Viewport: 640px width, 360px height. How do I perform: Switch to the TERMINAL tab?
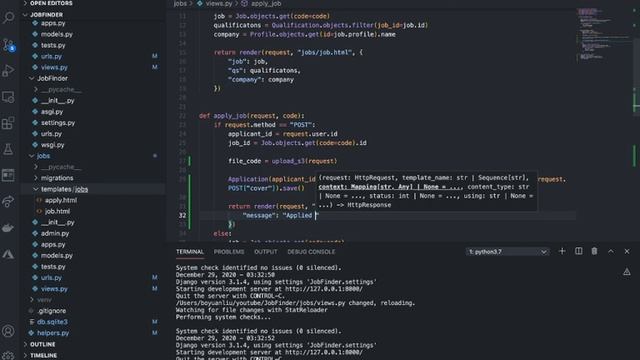pyautogui.click(x=190, y=252)
